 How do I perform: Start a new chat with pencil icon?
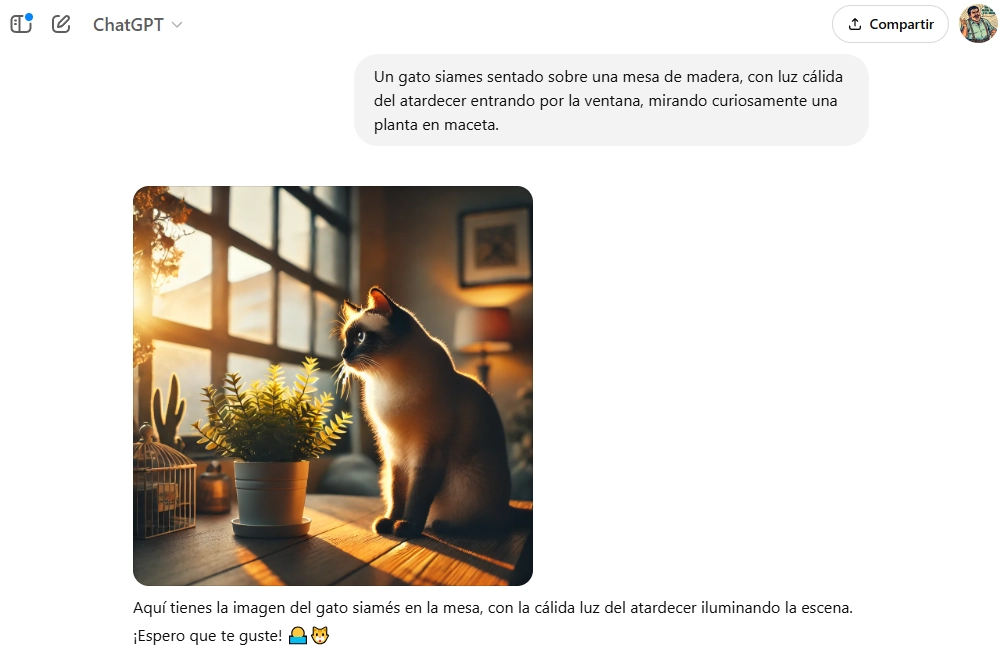(61, 24)
